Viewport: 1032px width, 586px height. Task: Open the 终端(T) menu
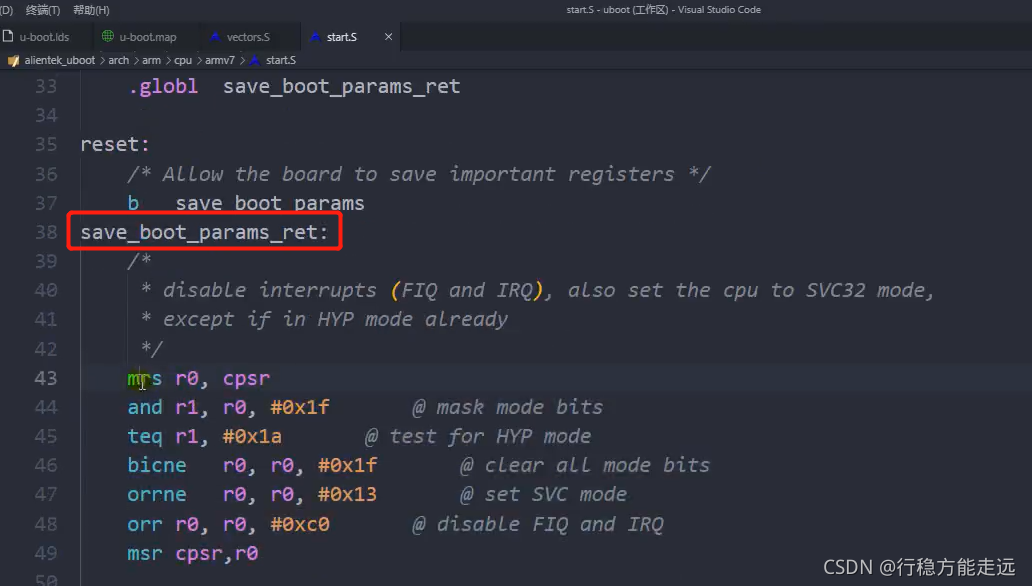(42, 10)
